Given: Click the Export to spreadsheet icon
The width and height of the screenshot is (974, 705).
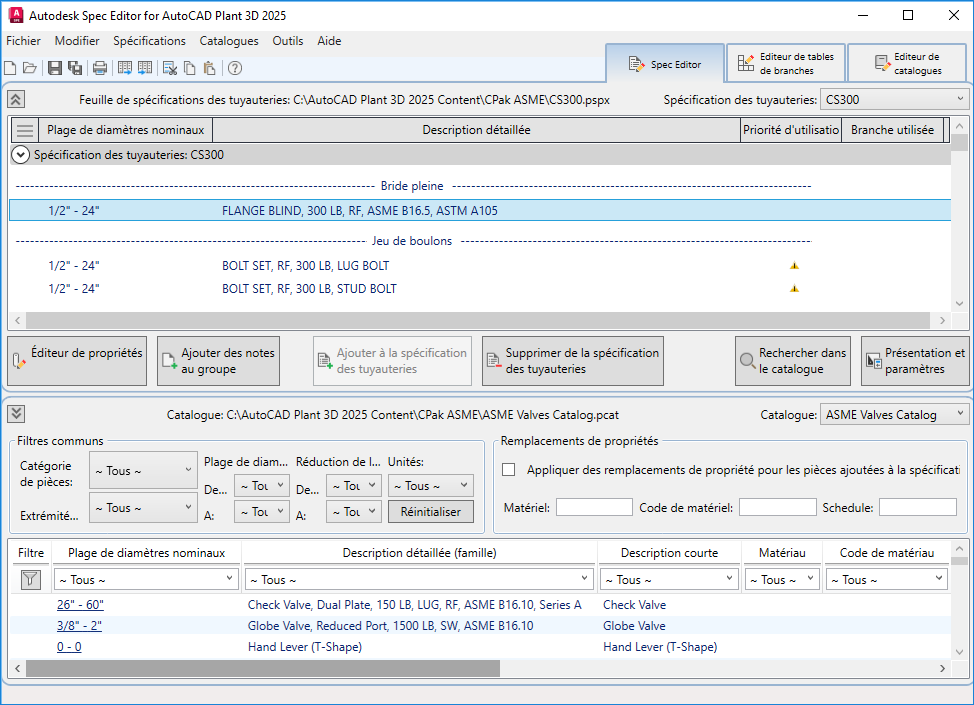Looking at the screenshot, I should [125, 68].
